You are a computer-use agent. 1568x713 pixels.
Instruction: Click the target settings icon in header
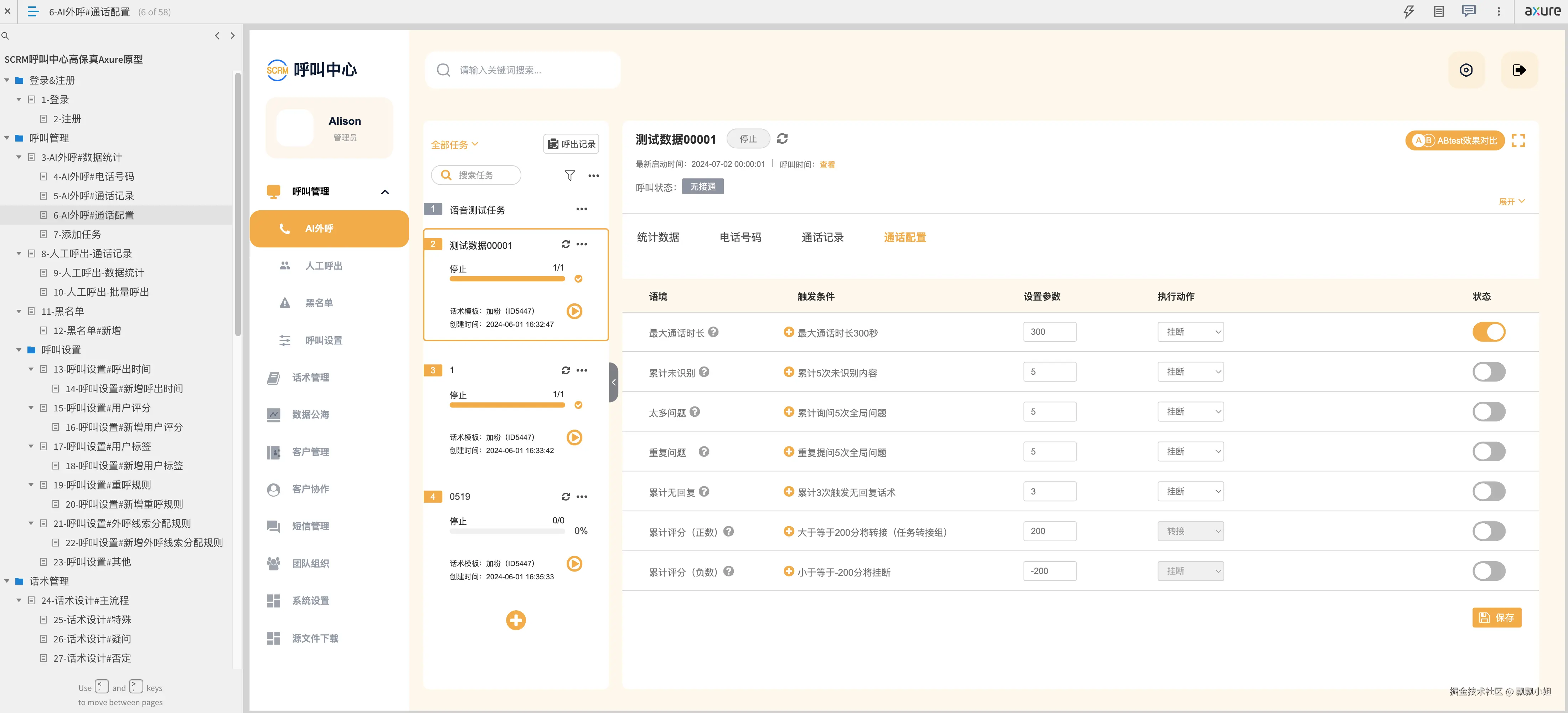(x=1466, y=70)
